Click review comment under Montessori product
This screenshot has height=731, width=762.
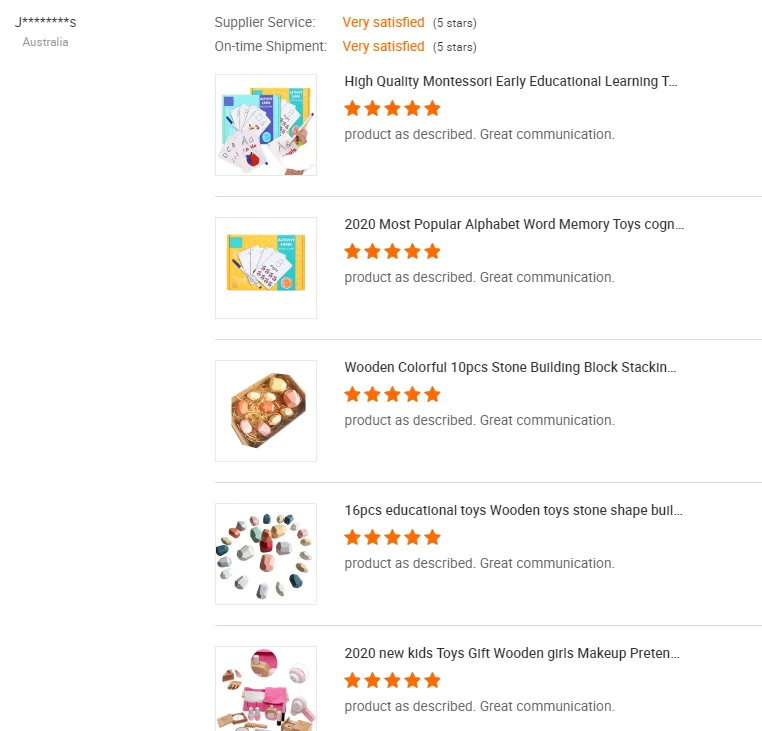point(479,134)
